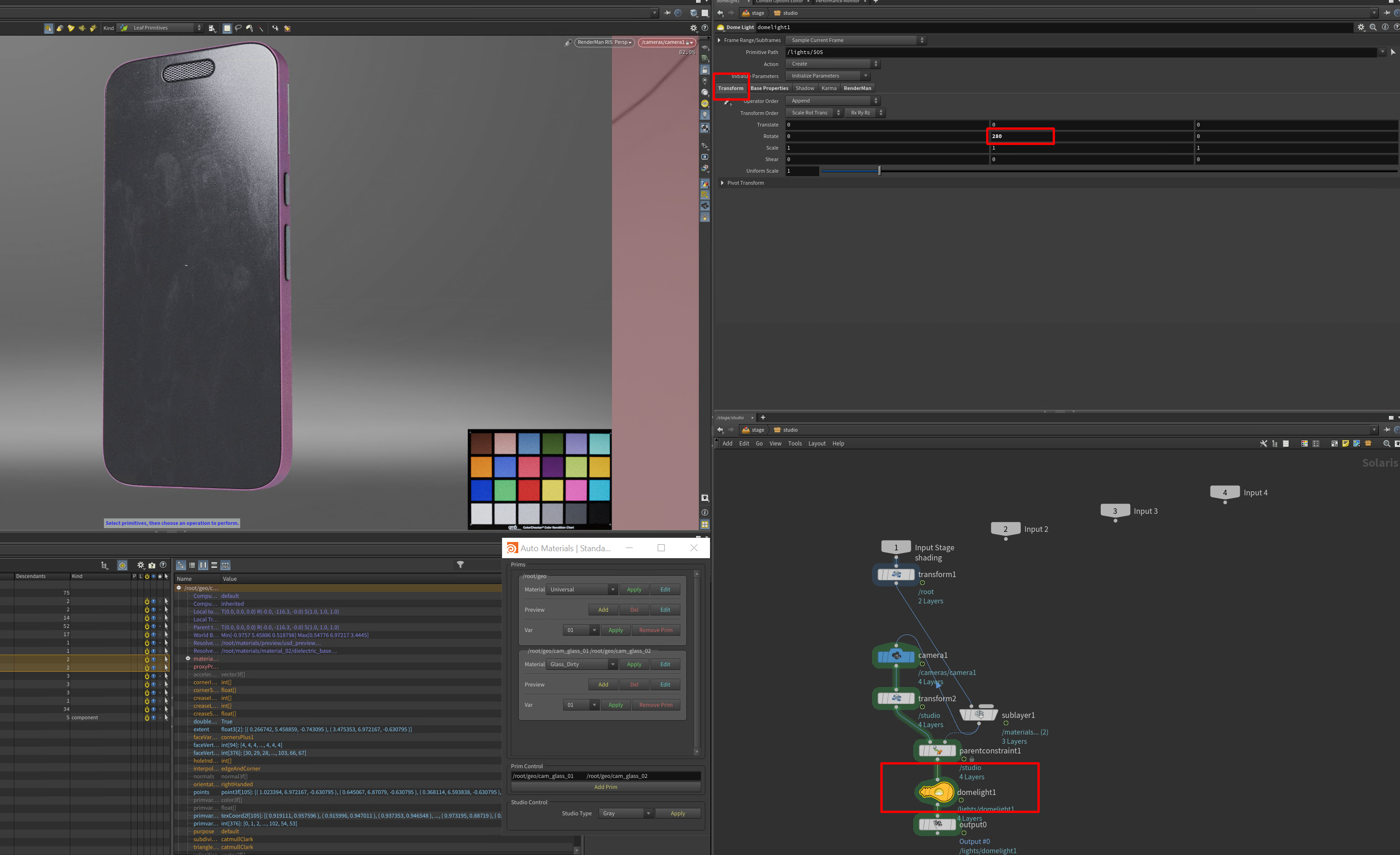Click the Uniform Scale slider handle

[879, 170]
